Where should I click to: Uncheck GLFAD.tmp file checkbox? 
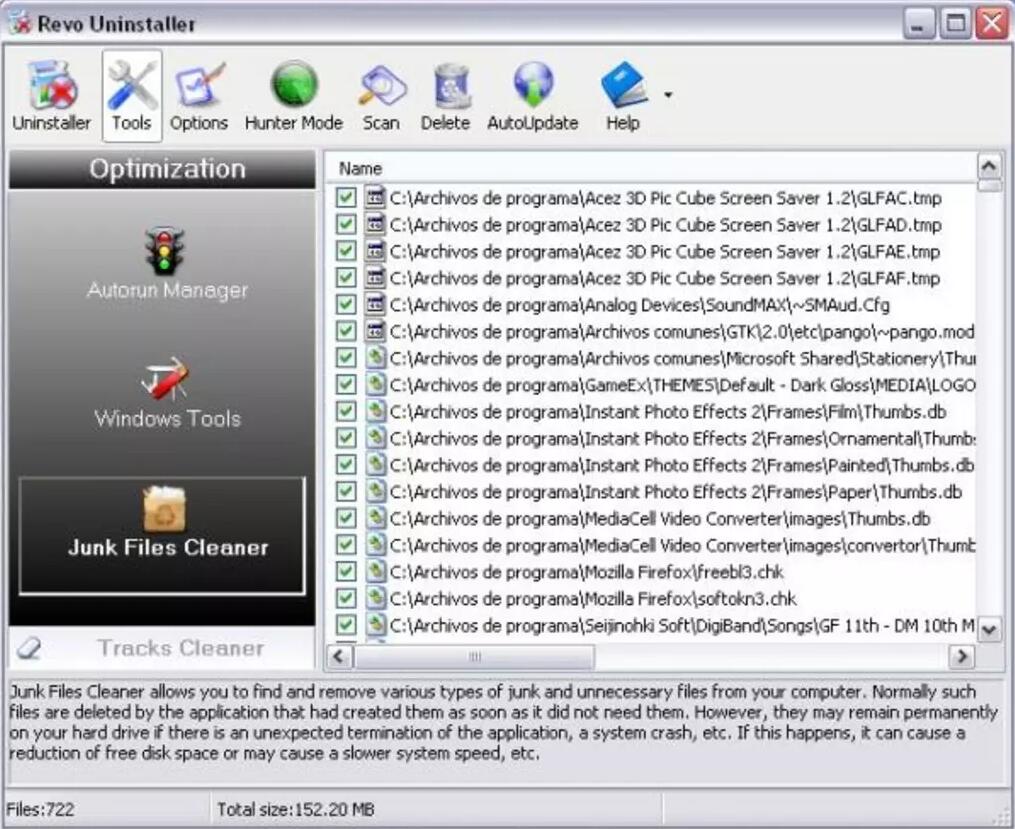tap(346, 225)
